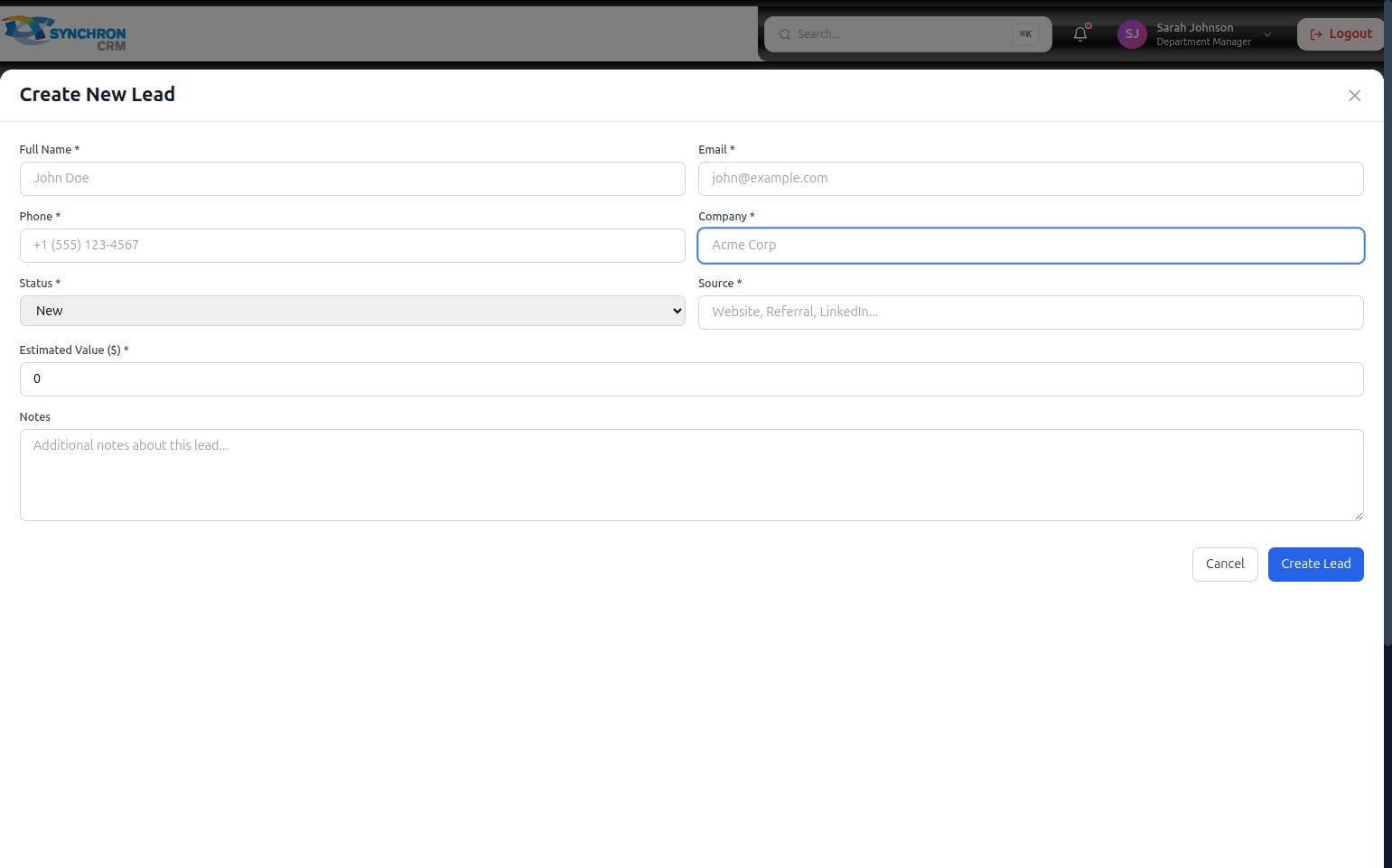Image resolution: width=1392 pixels, height=868 pixels.
Task: Click into the Phone field
Action: [x=352, y=246]
